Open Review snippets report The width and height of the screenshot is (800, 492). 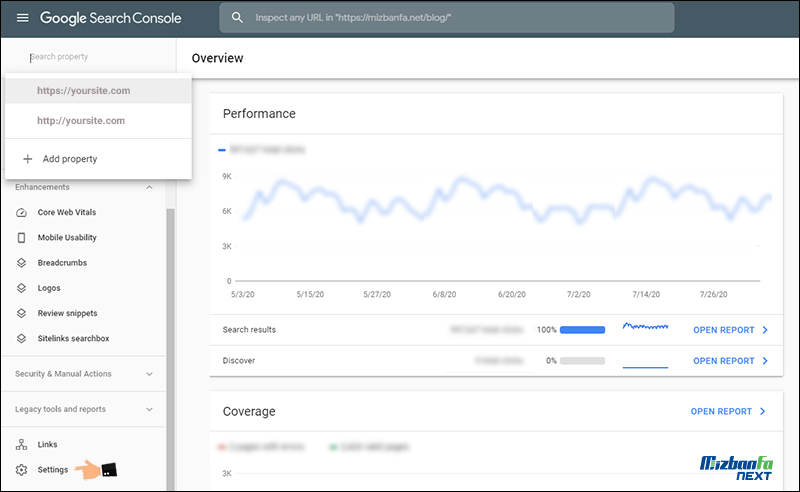(67, 313)
